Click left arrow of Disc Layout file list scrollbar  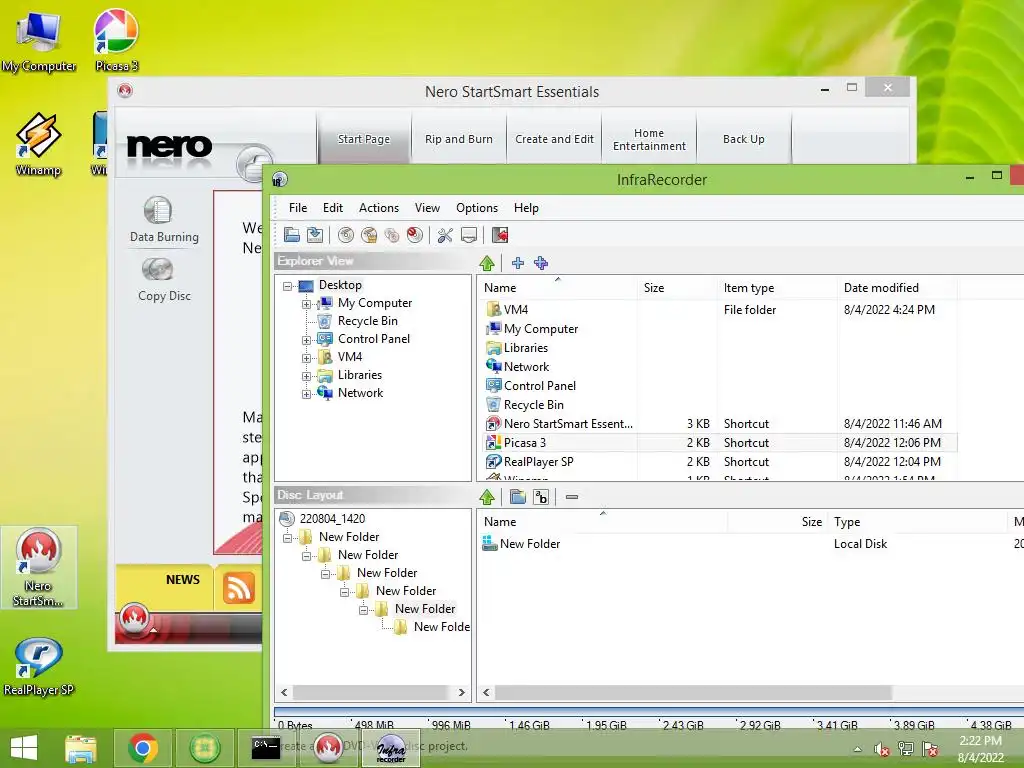pos(486,692)
